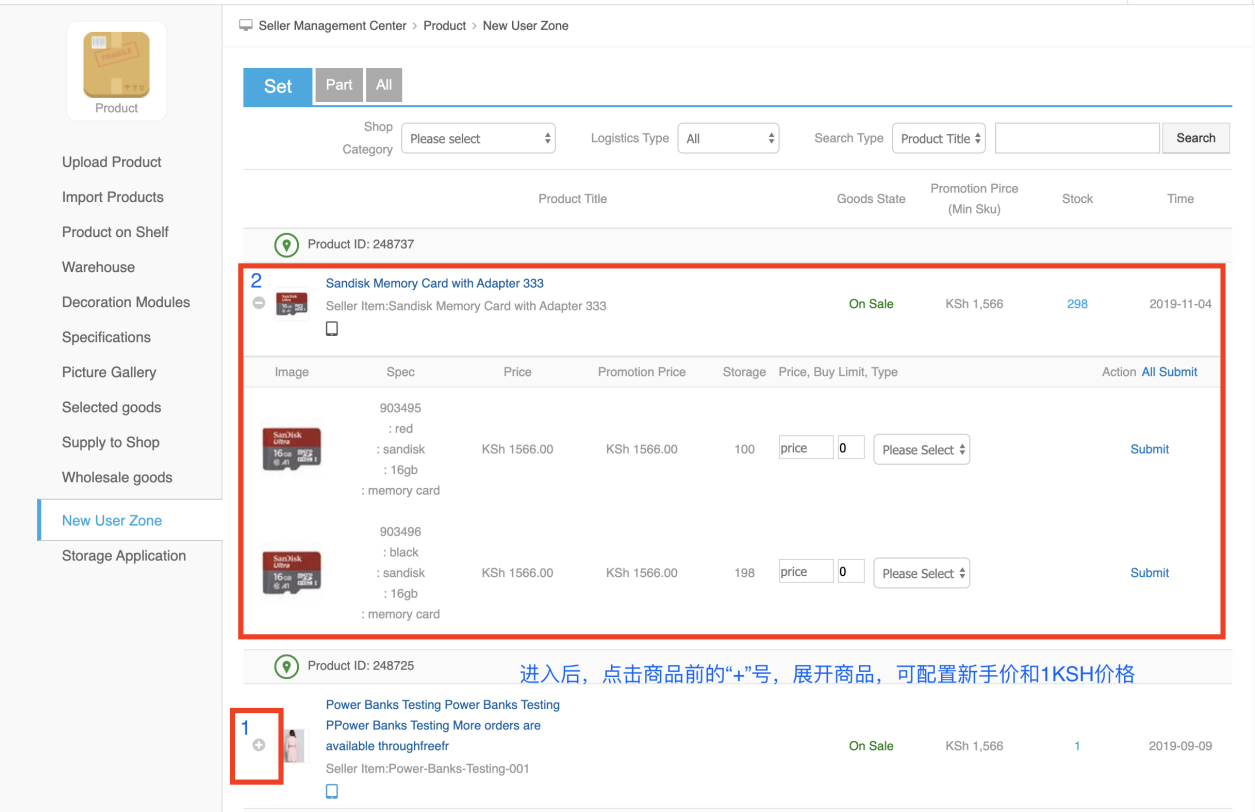Click the mobile device icon under Sandisk product
Viewport: 1255px width, 812px height.
point(332,329)
